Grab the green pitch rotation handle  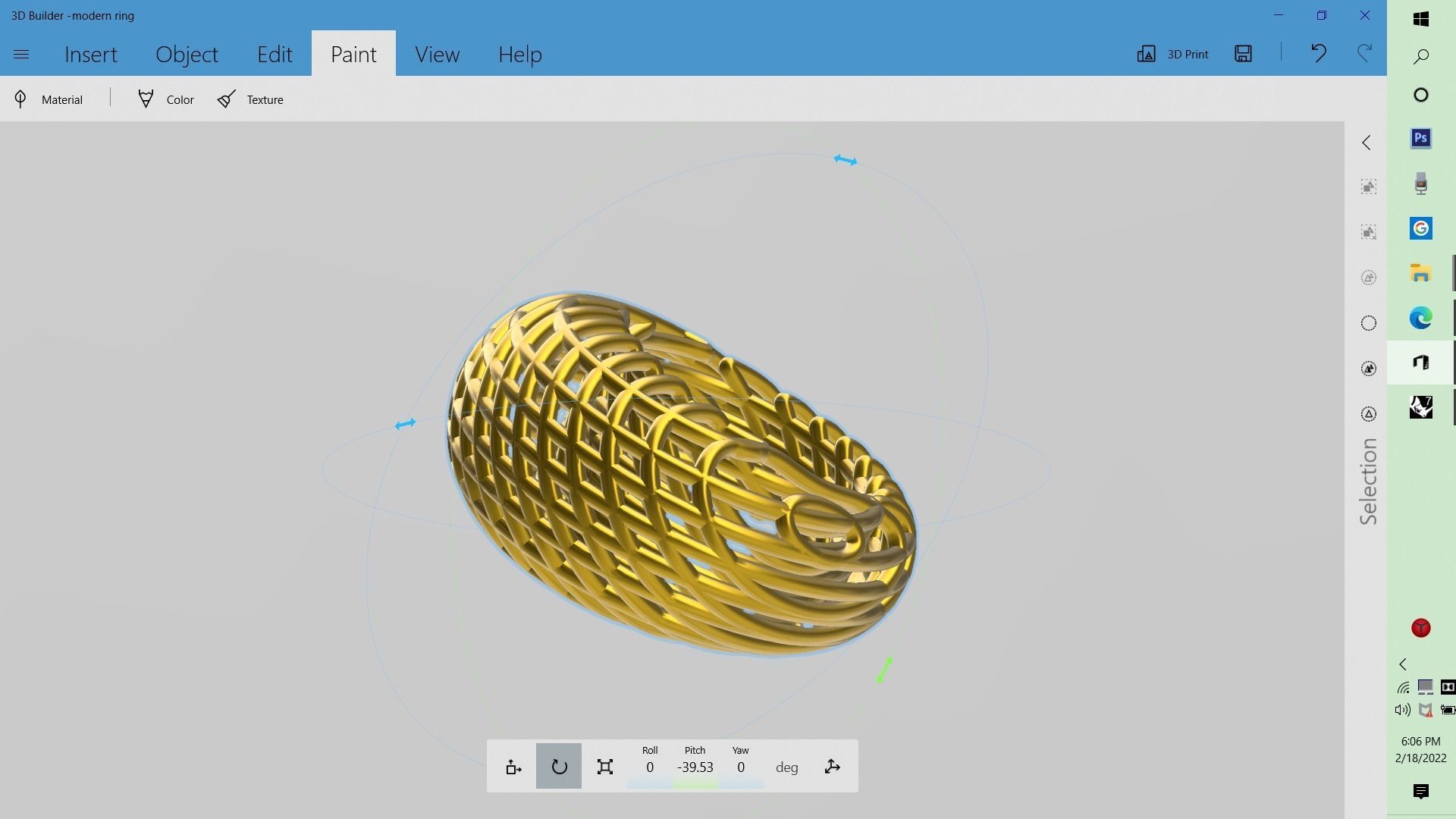(x=884, y=670)
